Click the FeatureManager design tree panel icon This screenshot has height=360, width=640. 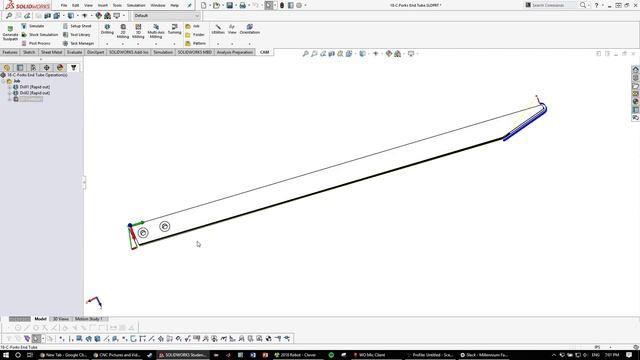point(7,68)
